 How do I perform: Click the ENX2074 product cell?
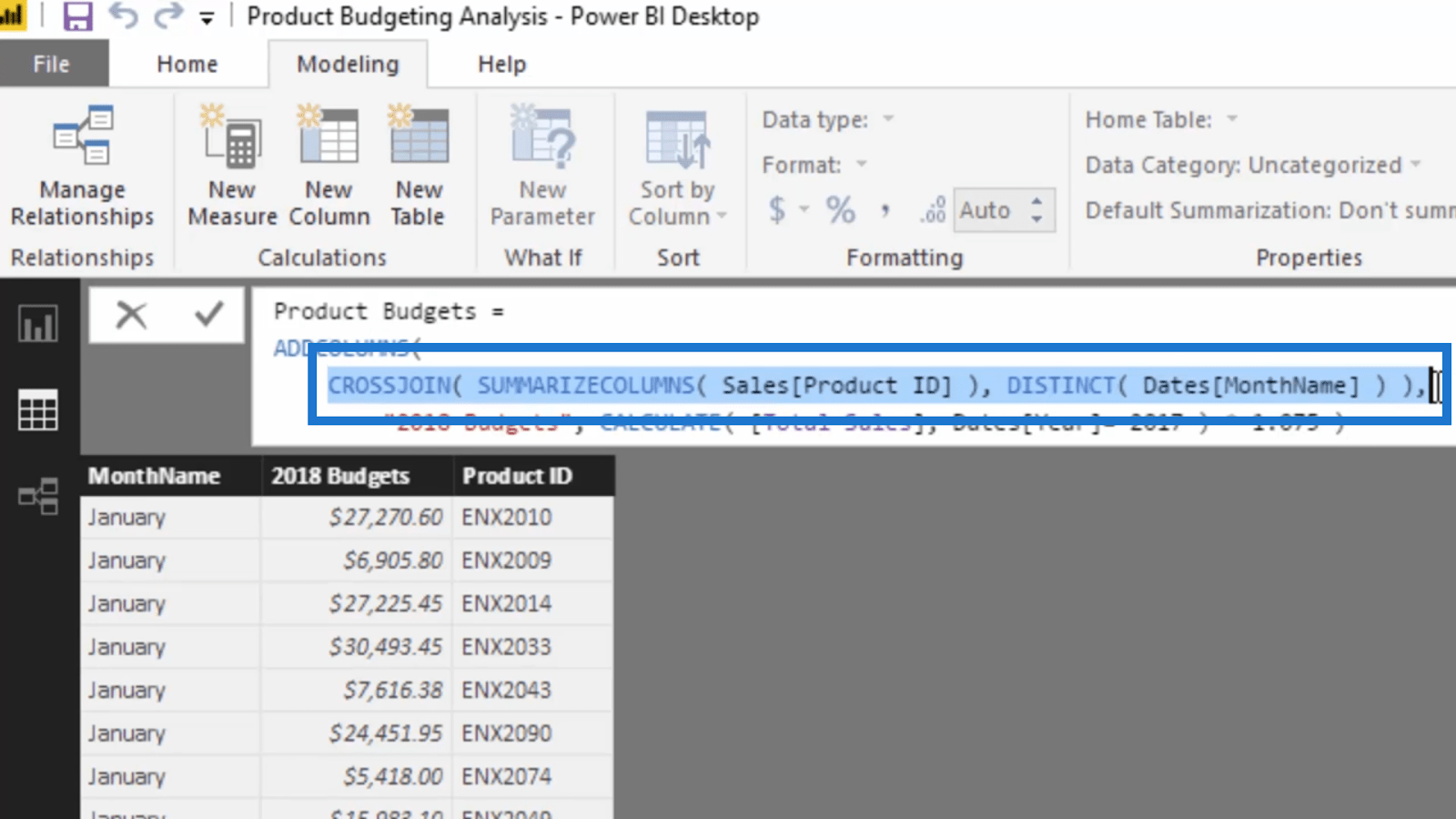[533, 776]
